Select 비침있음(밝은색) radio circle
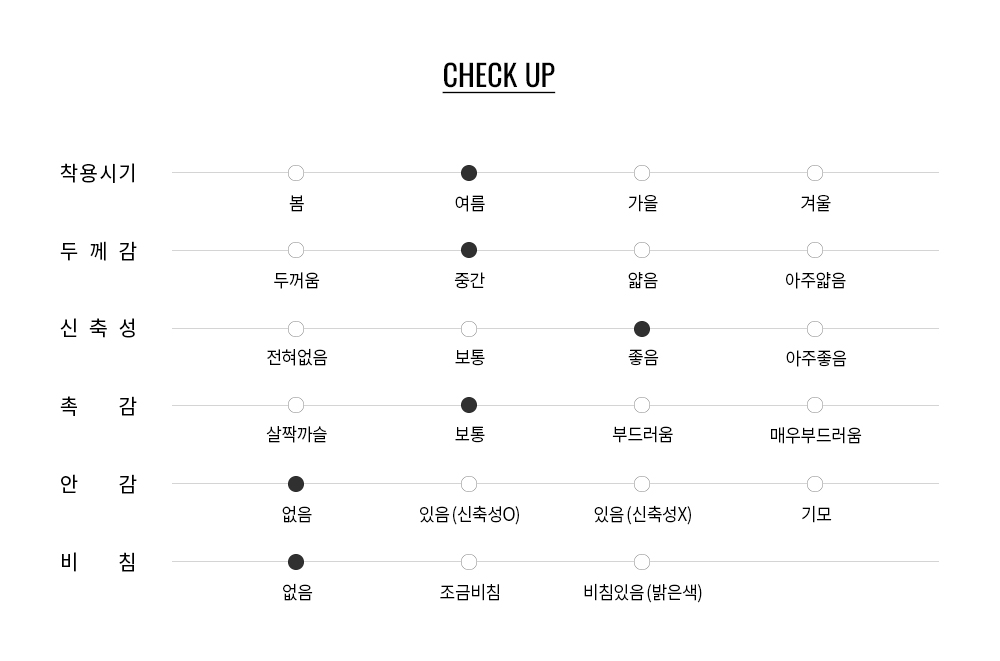Screen dimensions: 1000x661 coord(642,562)
